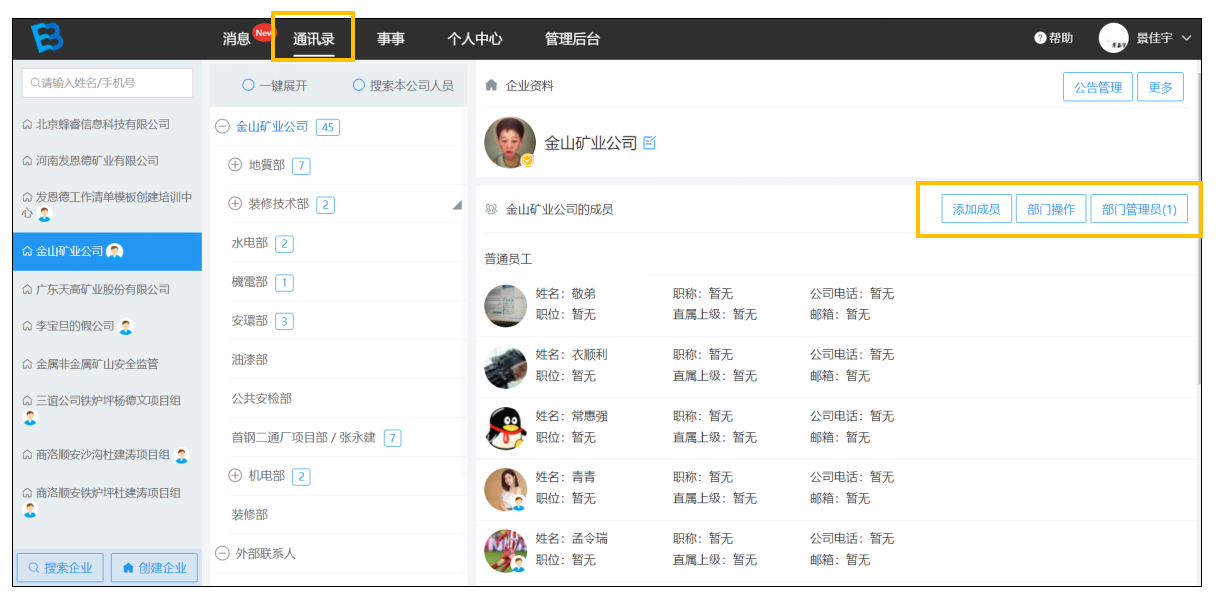Expand the 机电部 department node

(236, 476)
